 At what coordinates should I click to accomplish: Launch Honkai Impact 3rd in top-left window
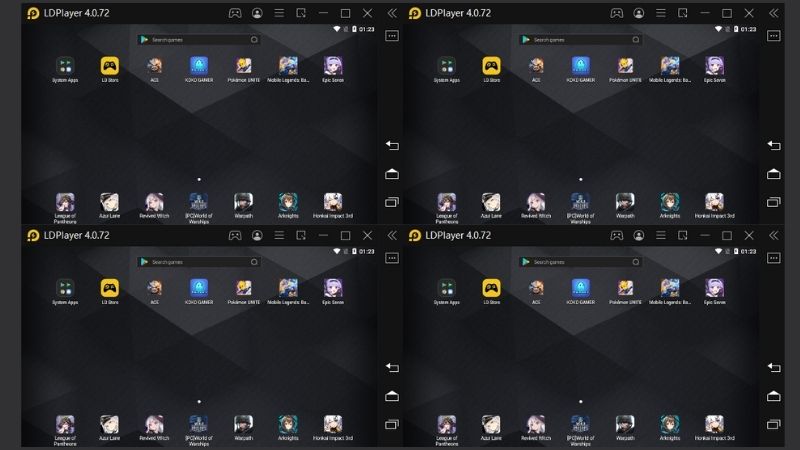tap(333, 202)
